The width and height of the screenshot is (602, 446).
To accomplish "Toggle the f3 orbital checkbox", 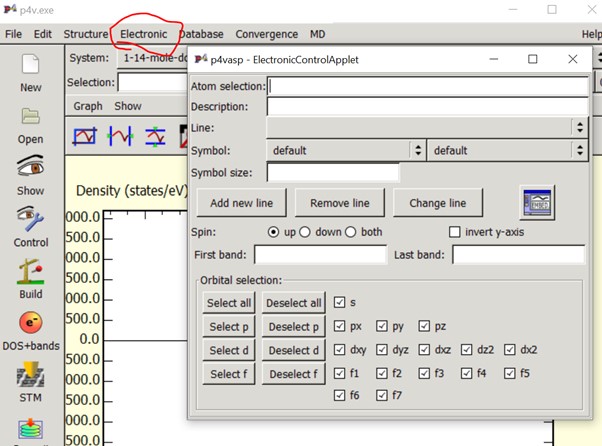I will point(424,373).
